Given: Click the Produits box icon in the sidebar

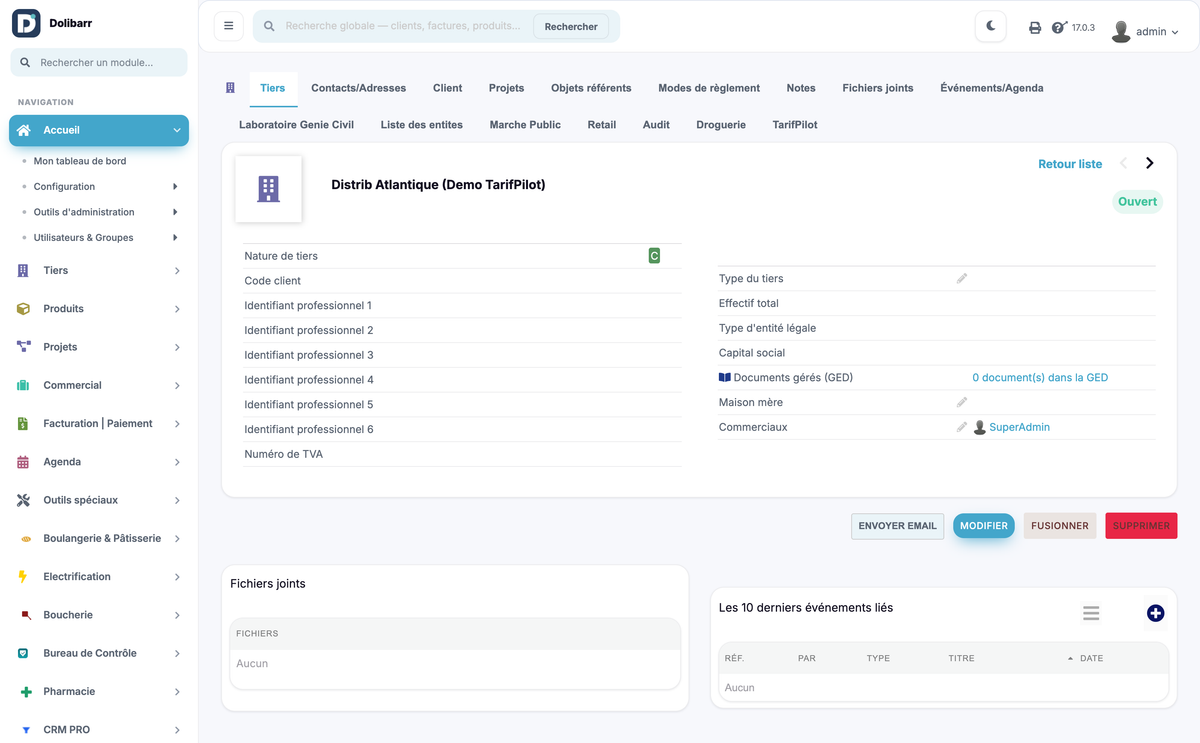Looking at the screenshot, I should point(23,309).
